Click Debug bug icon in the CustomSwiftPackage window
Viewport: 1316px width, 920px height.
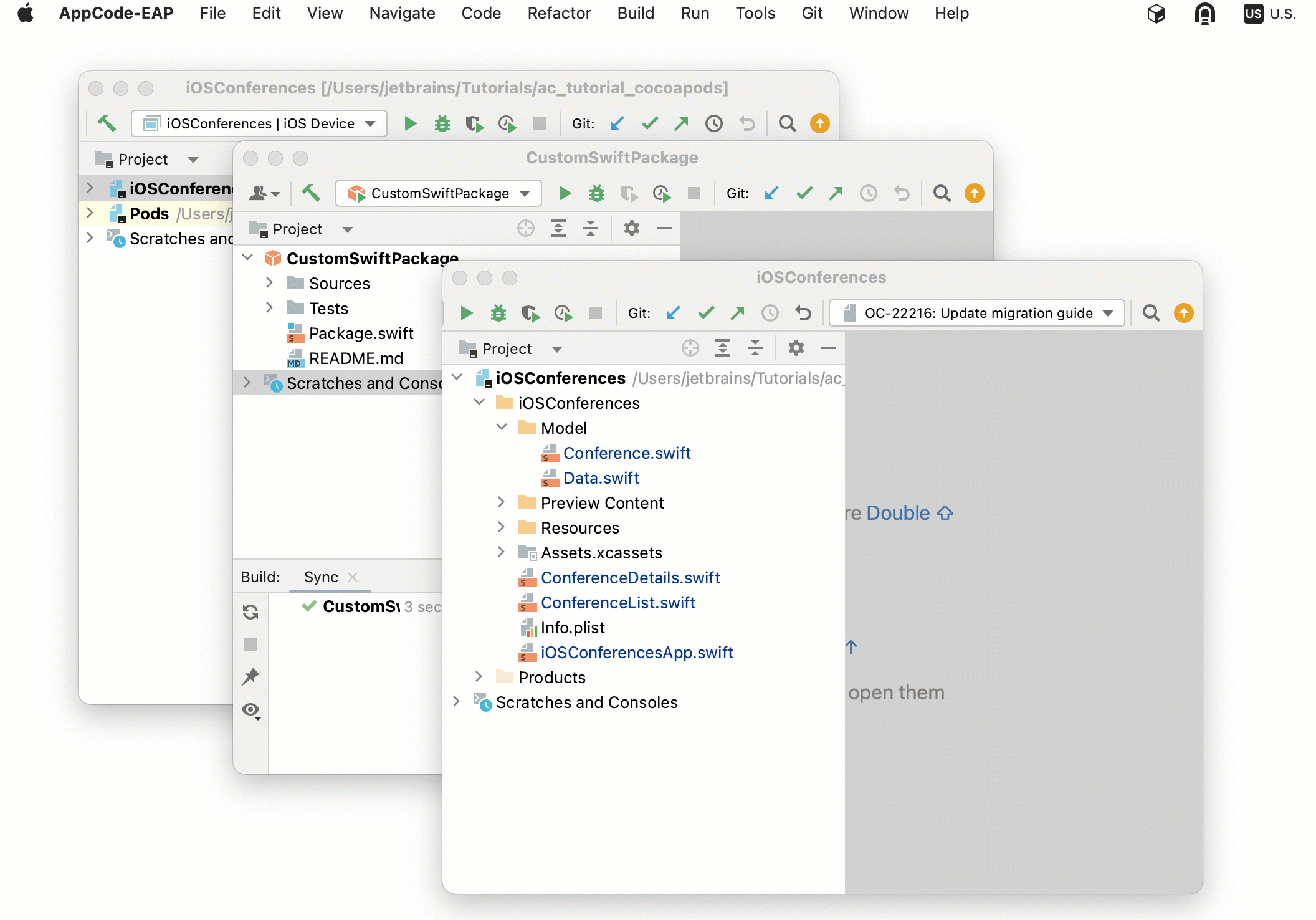[x=597, y=193]
